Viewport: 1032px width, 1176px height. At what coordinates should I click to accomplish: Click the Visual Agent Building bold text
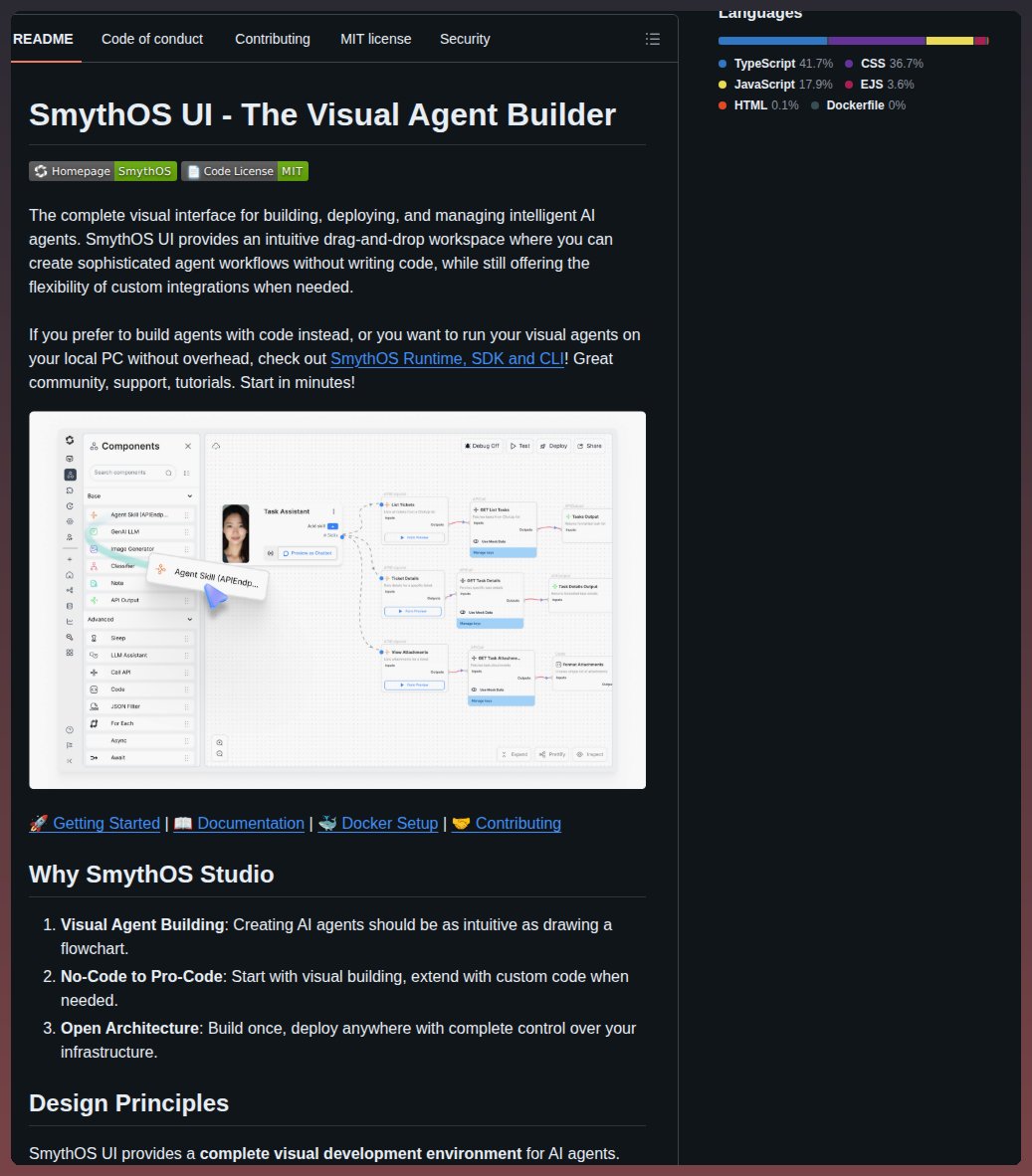[142, 924]
